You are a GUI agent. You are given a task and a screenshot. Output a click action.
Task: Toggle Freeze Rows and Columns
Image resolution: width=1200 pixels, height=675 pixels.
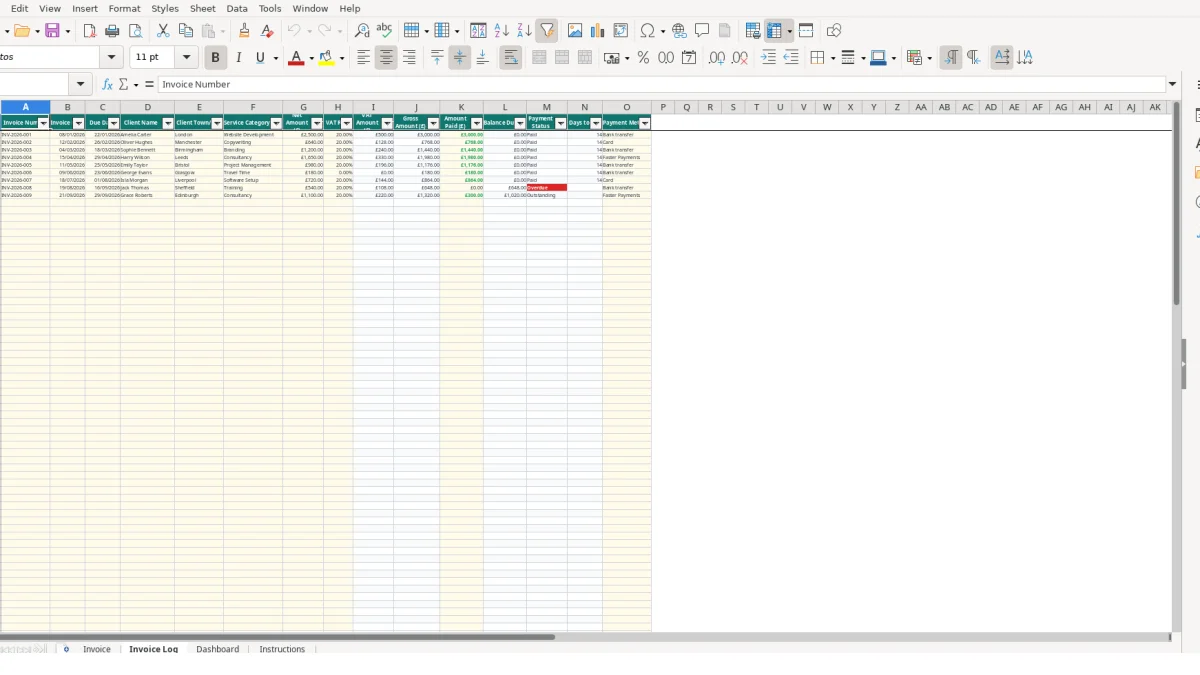tap(775, 31)
